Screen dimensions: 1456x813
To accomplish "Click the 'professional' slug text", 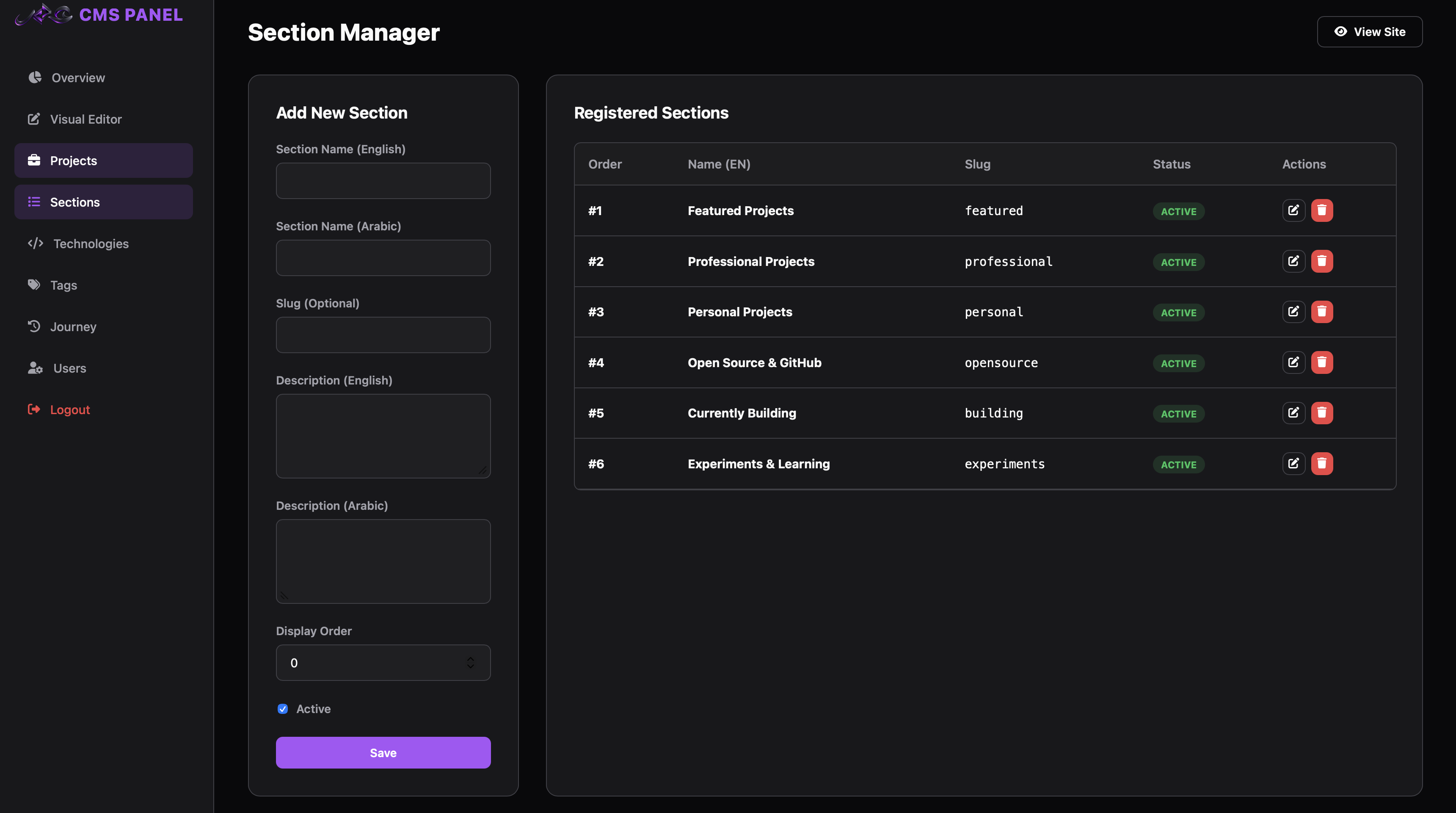I will (x=1008, y=262).
